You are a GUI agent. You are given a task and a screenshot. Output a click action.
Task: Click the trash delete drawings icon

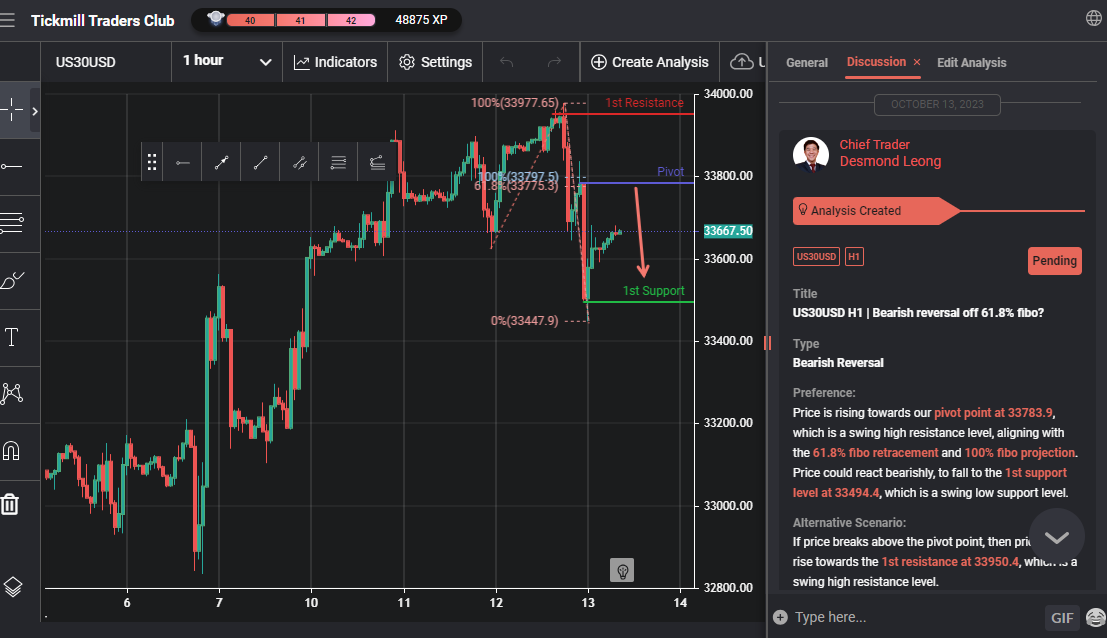[10, 504]
